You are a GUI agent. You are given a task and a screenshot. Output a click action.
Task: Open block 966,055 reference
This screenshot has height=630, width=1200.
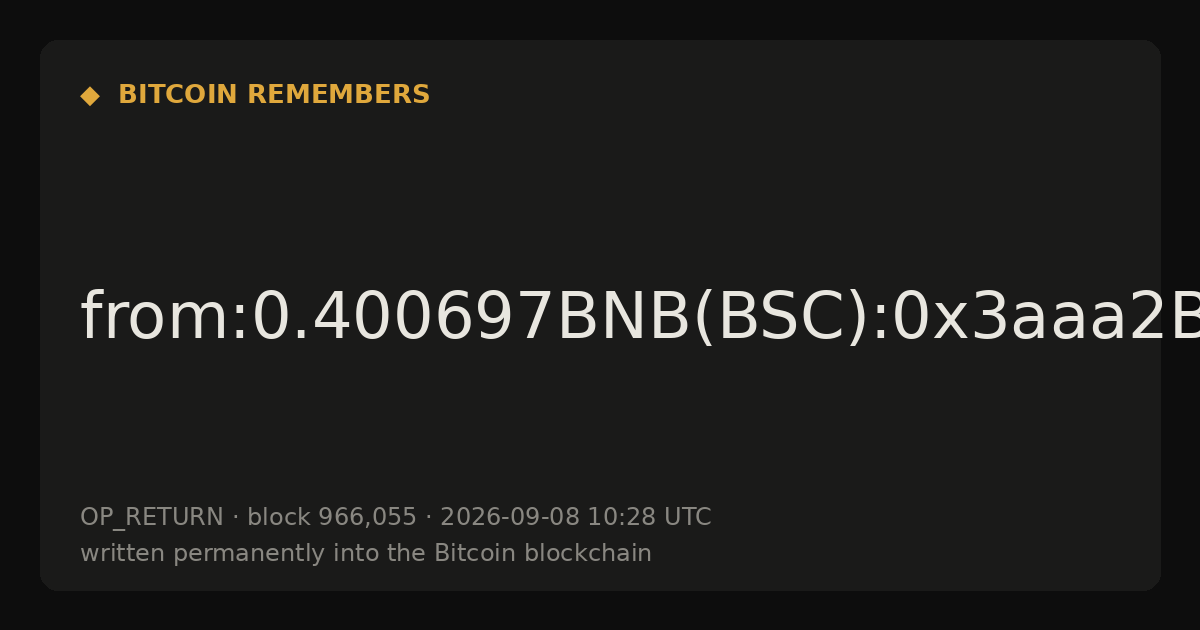[331, 517]
